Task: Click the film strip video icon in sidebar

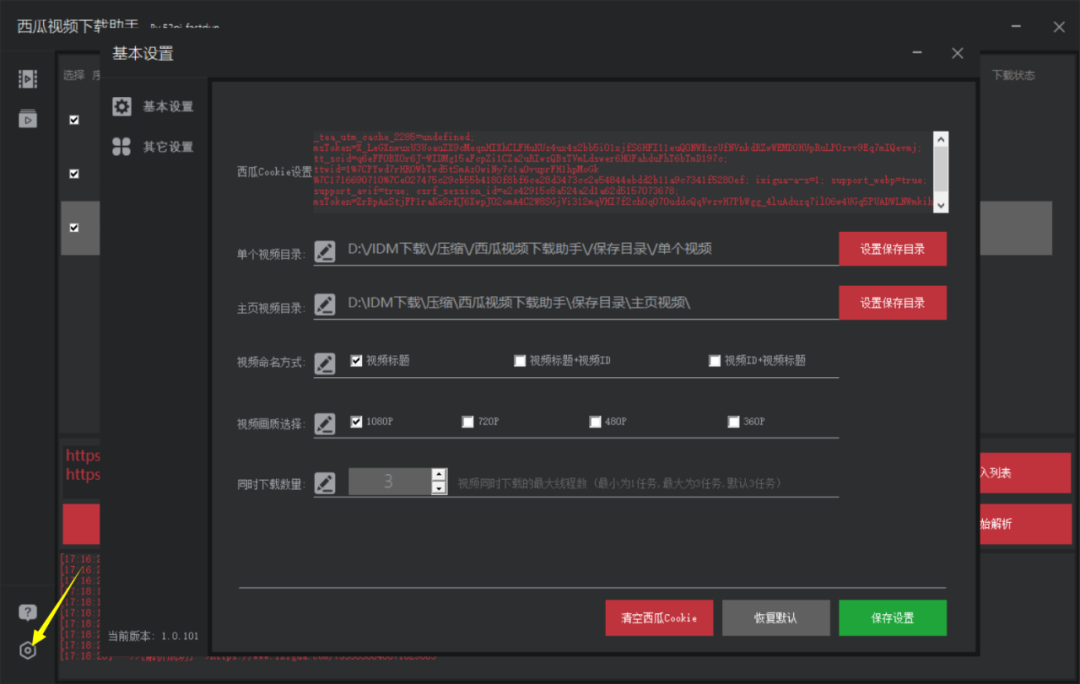Action: (28, 79)
